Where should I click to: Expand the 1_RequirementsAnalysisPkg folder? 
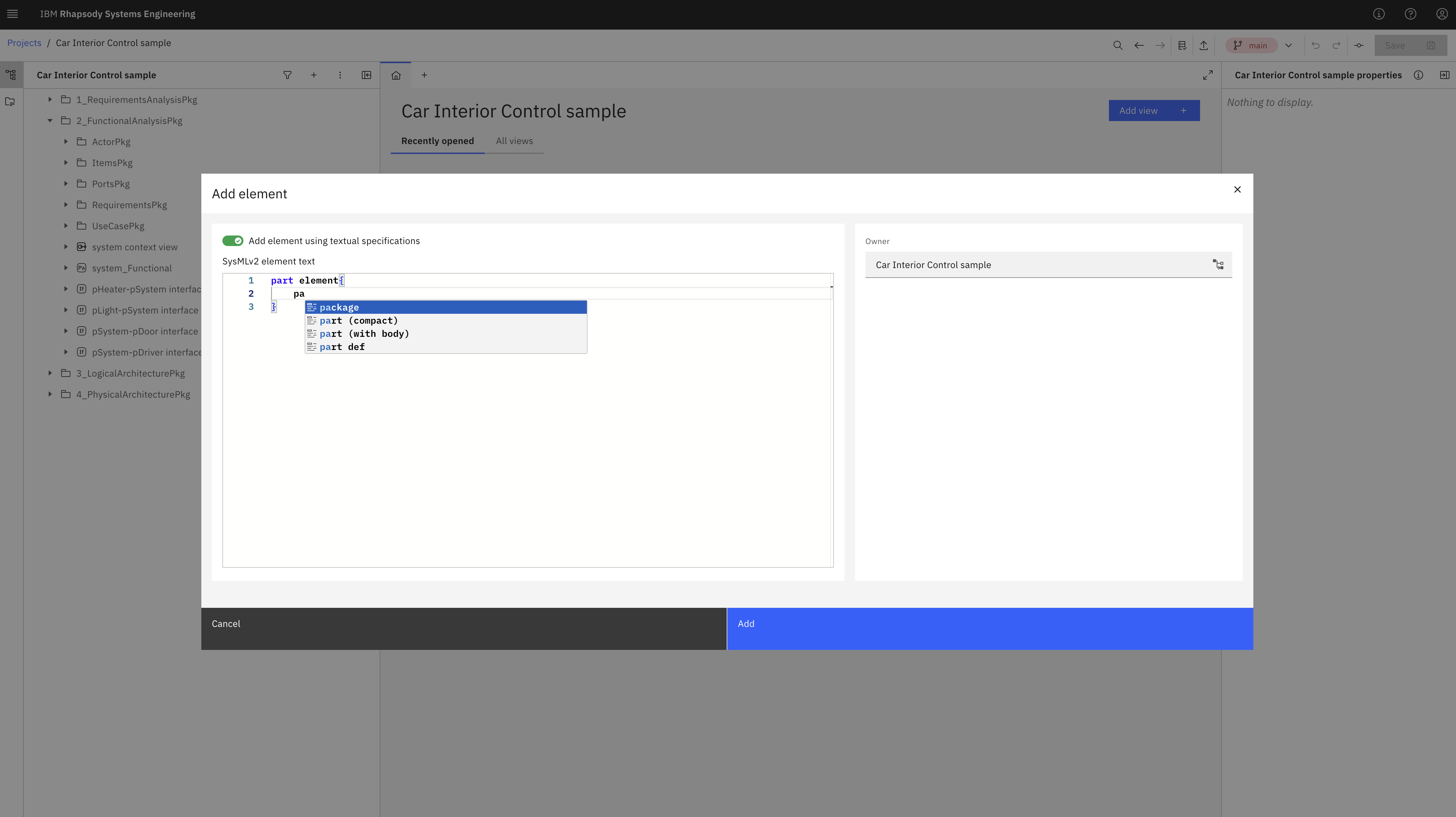point(50,99)
